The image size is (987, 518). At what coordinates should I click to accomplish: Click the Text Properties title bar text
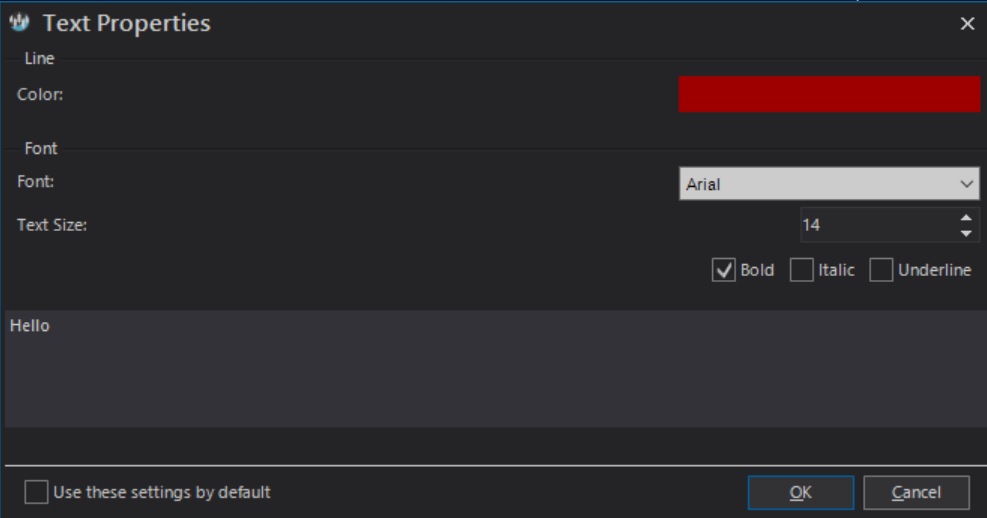[127, 23]
